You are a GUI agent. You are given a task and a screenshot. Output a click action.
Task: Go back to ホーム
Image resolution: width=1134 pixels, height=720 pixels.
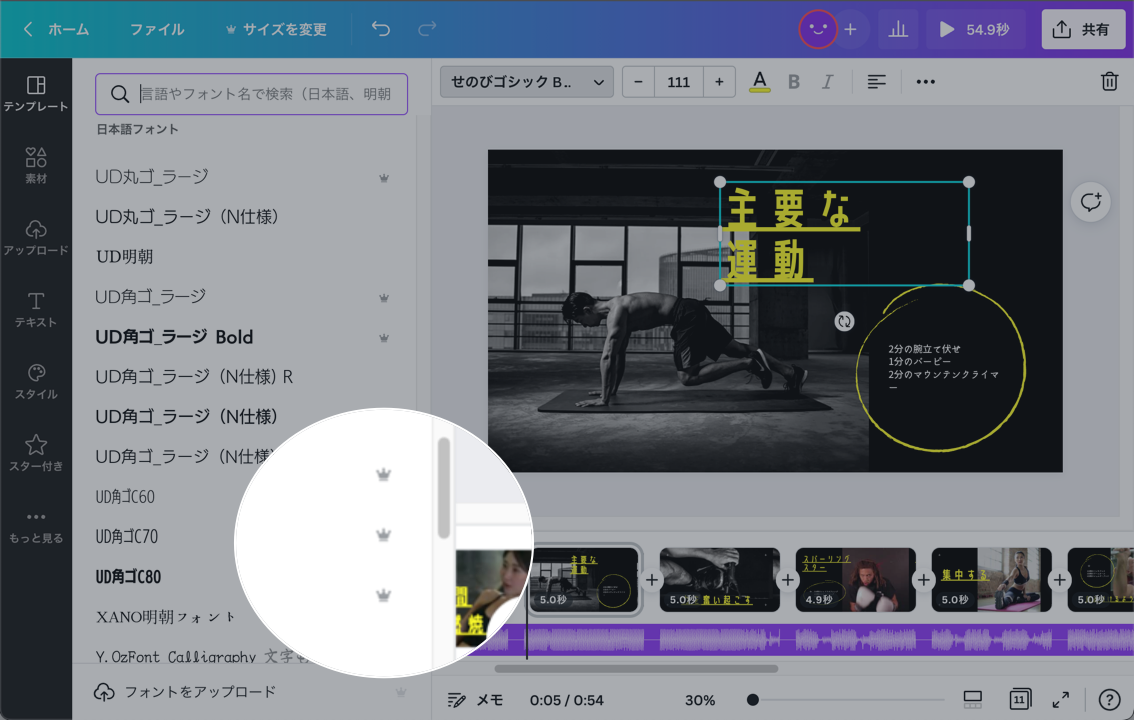pos(56,29)
